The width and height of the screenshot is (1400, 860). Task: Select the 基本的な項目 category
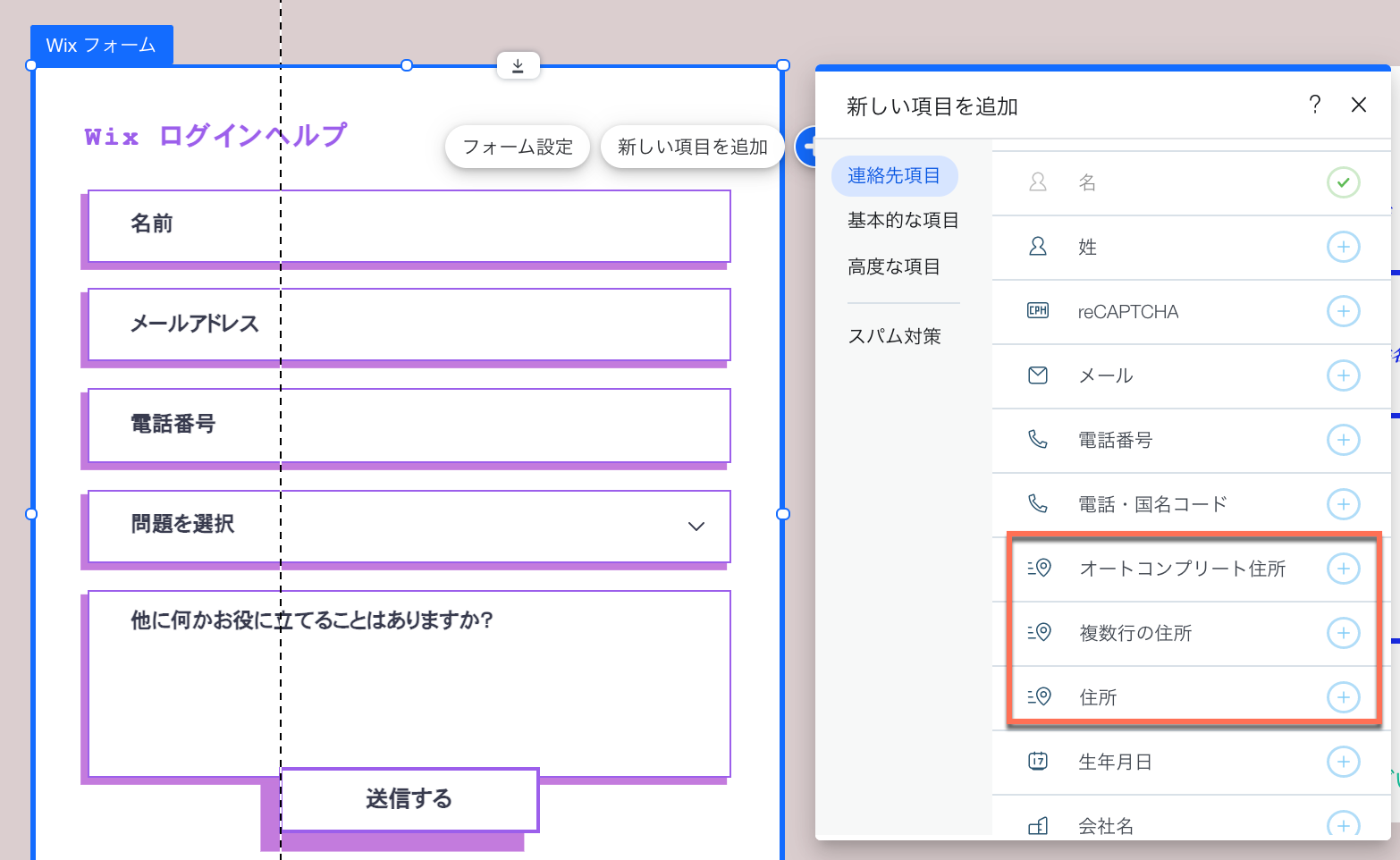pyautogui.click(x=903, y=221)
